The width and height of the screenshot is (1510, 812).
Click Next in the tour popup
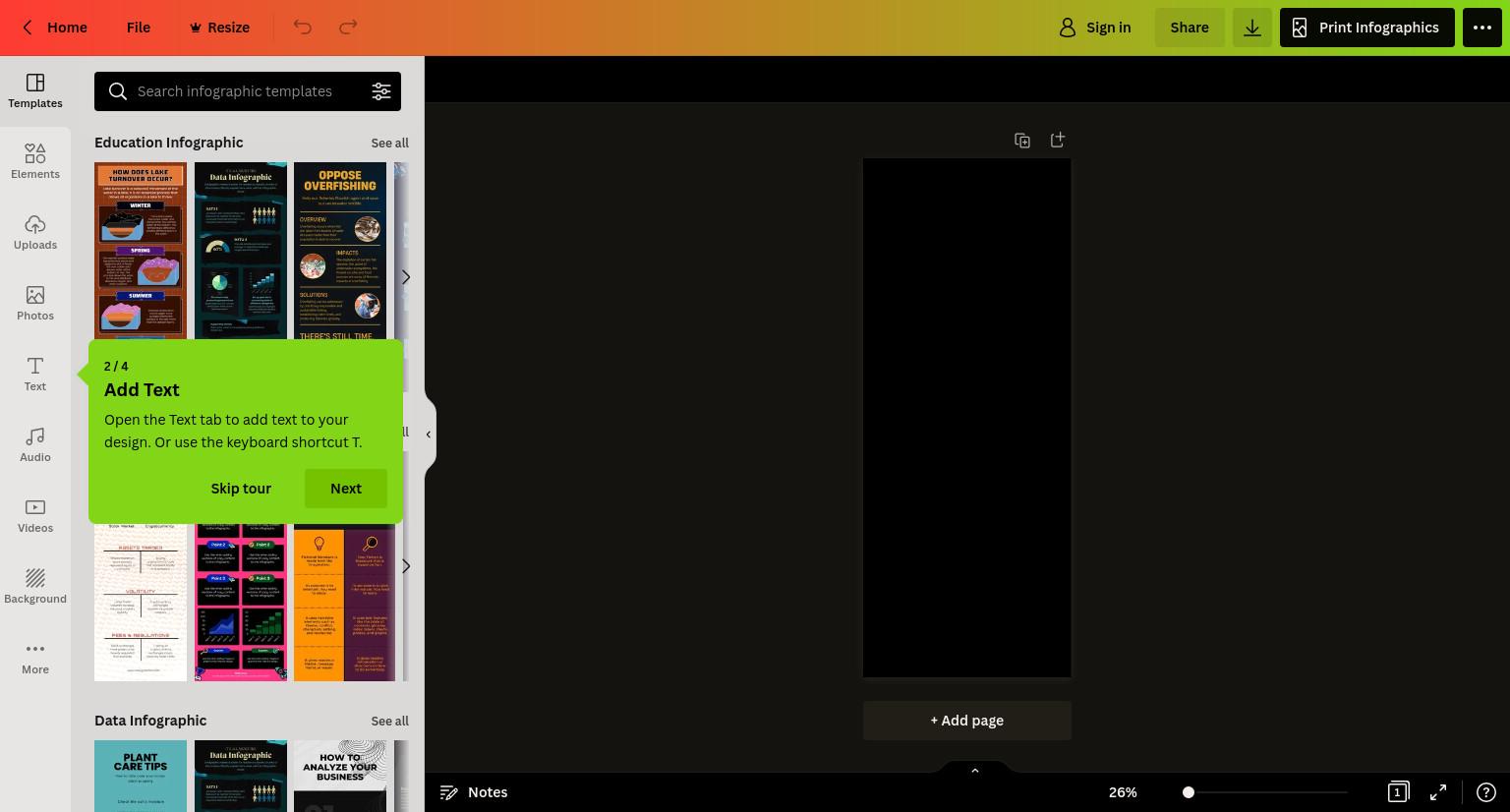(x=346, y=489)
